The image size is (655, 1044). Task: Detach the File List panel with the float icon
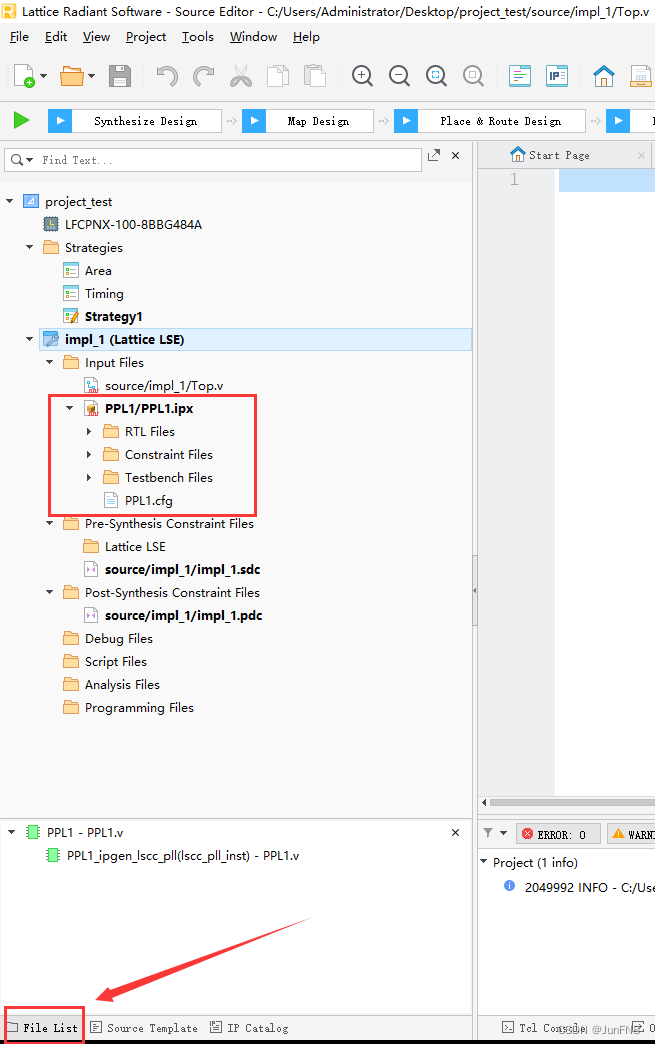coord(434,155)
